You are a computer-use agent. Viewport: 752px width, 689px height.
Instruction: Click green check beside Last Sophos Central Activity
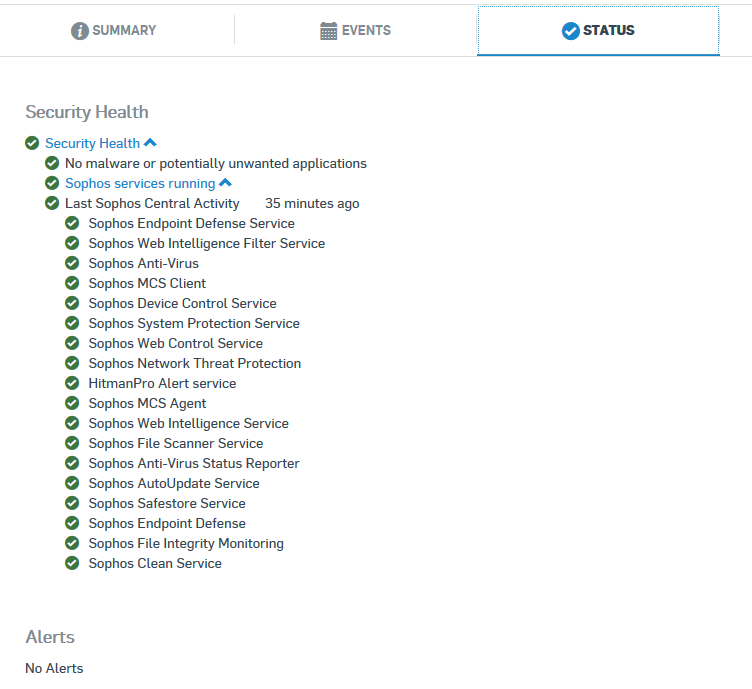52,203
